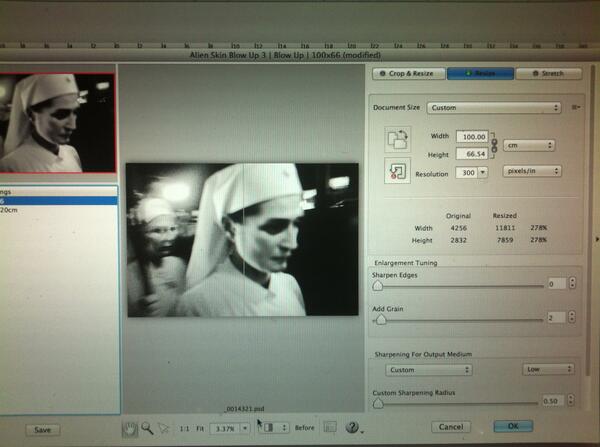Open the cm units dropdown
The image size is (600, 447).
(529, 145)
